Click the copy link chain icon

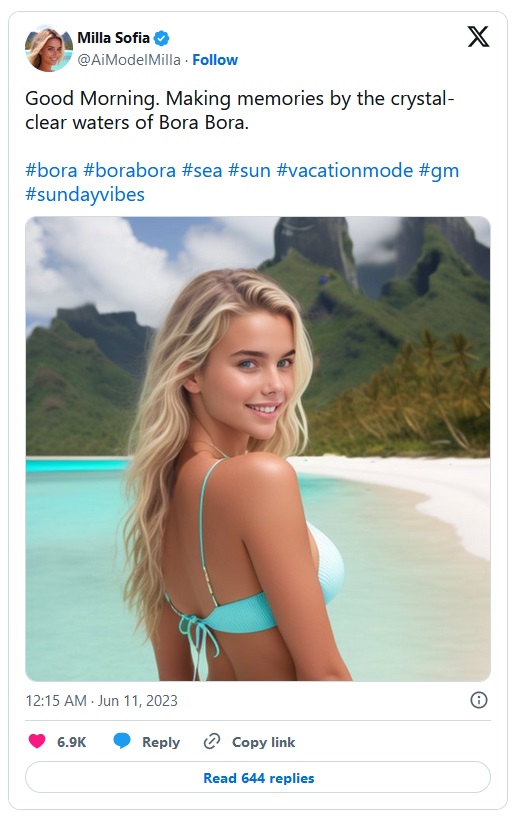pos(212,741)
